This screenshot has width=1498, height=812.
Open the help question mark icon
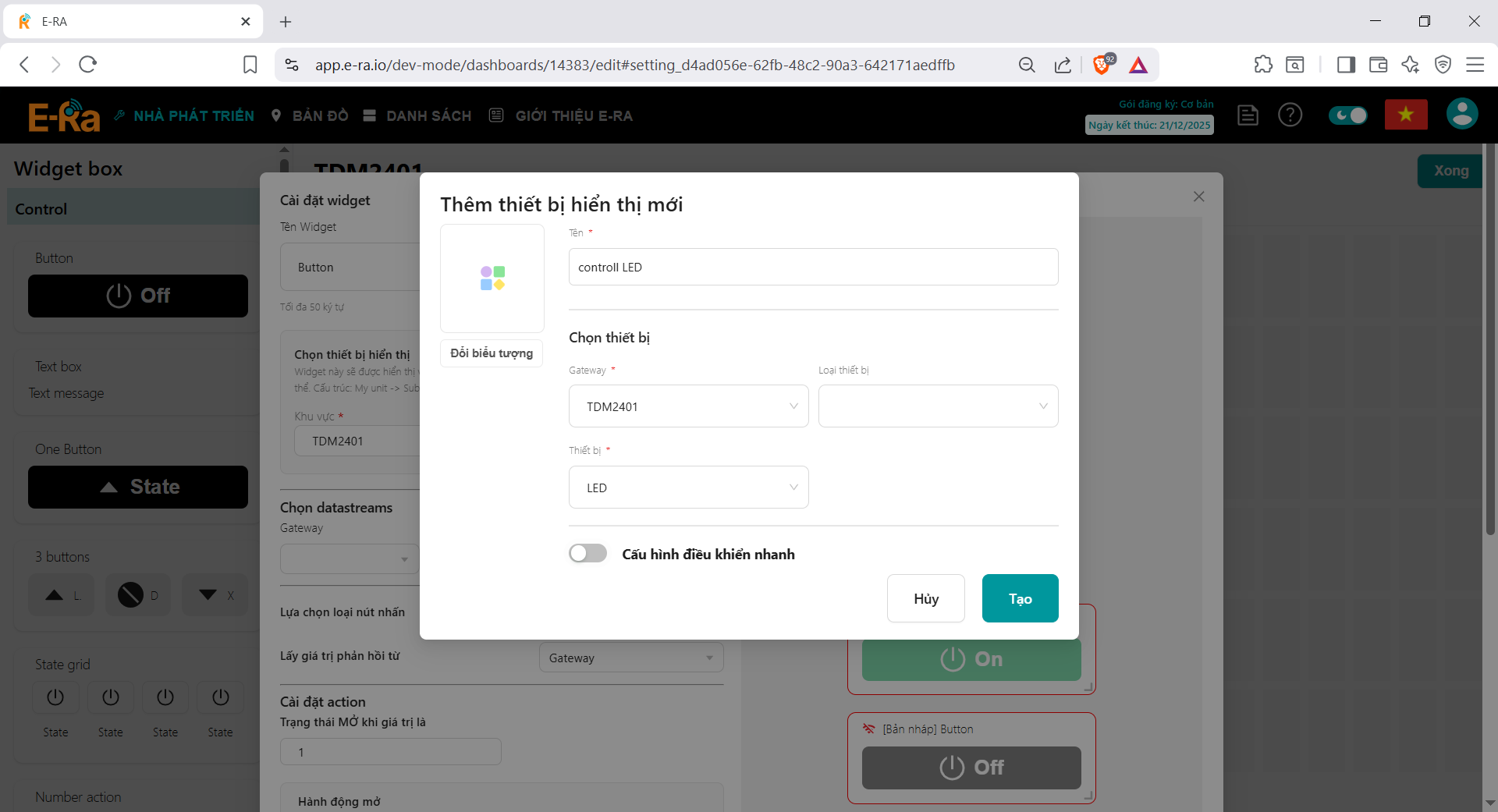click(x=1290, y=115)
